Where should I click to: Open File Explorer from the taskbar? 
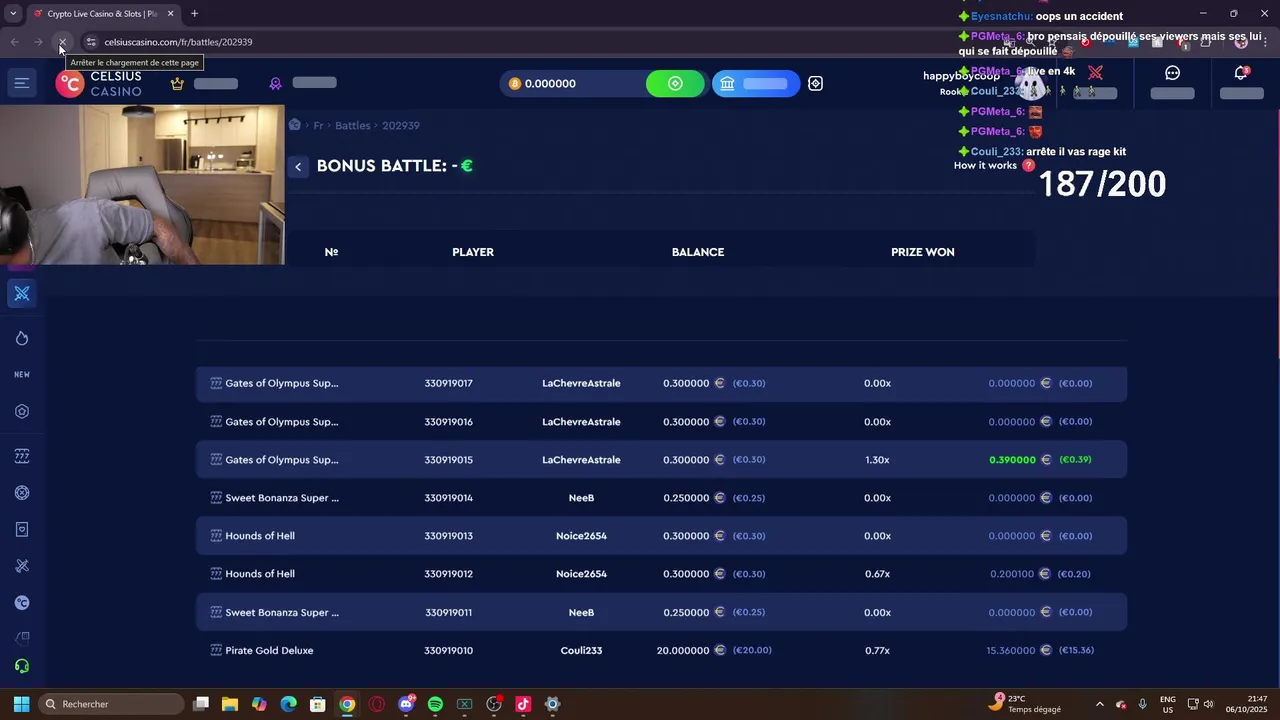tap(229, 704)
